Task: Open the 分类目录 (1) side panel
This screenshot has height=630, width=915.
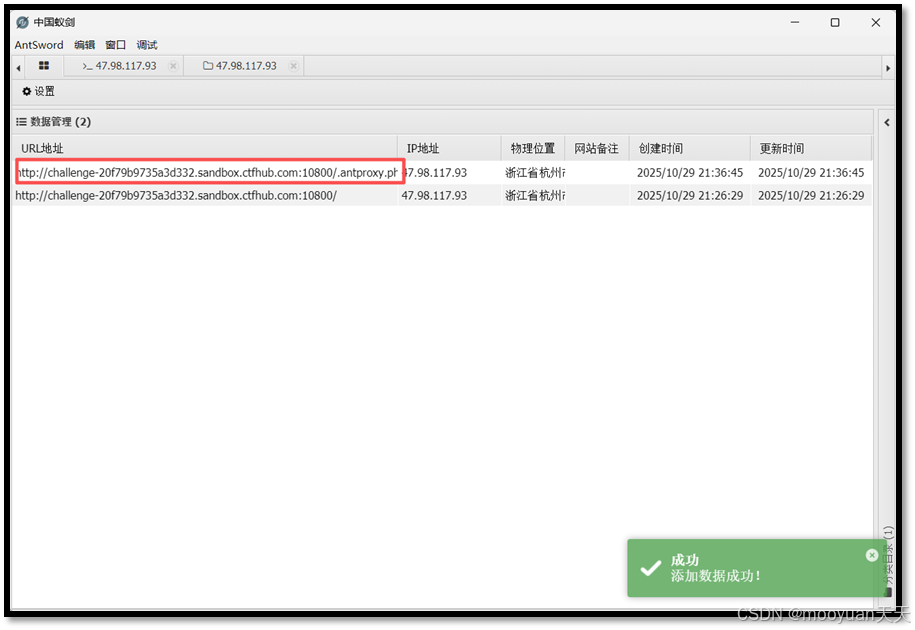Action: pyautogui.click(x=888, y=560)
